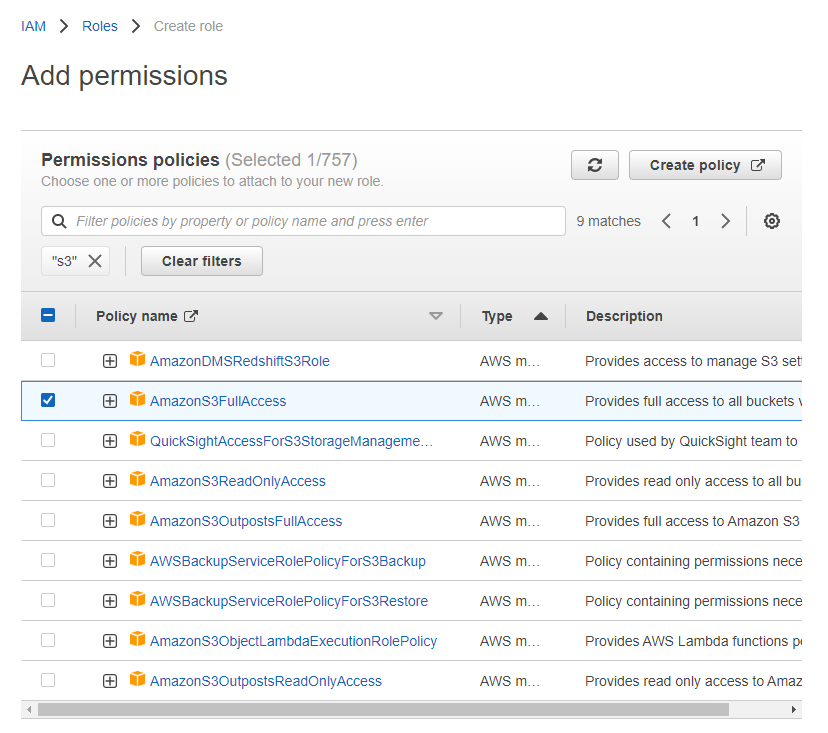Click the "9 matches" text

click(x=608, y=221)
